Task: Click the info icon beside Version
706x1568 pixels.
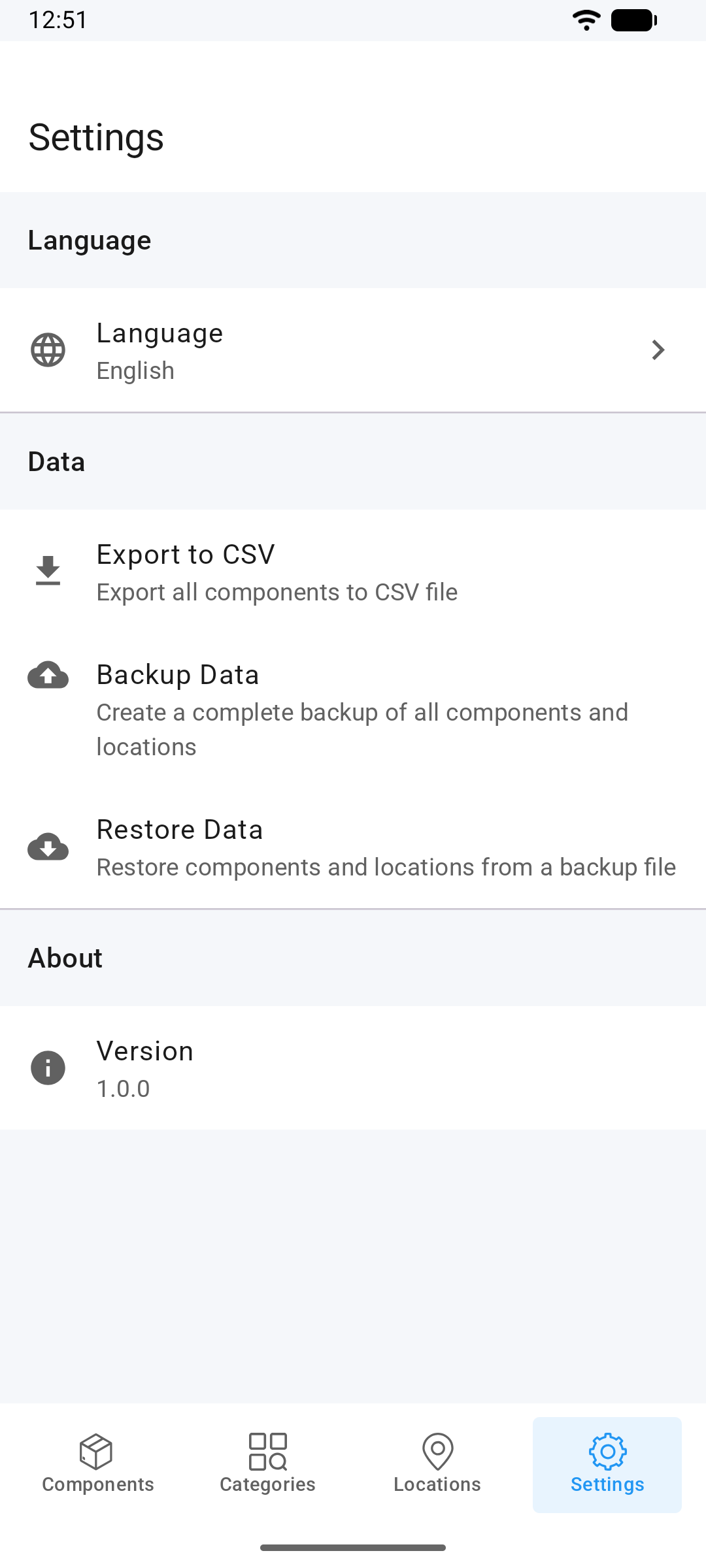Action: click(x=48, y=1068)
